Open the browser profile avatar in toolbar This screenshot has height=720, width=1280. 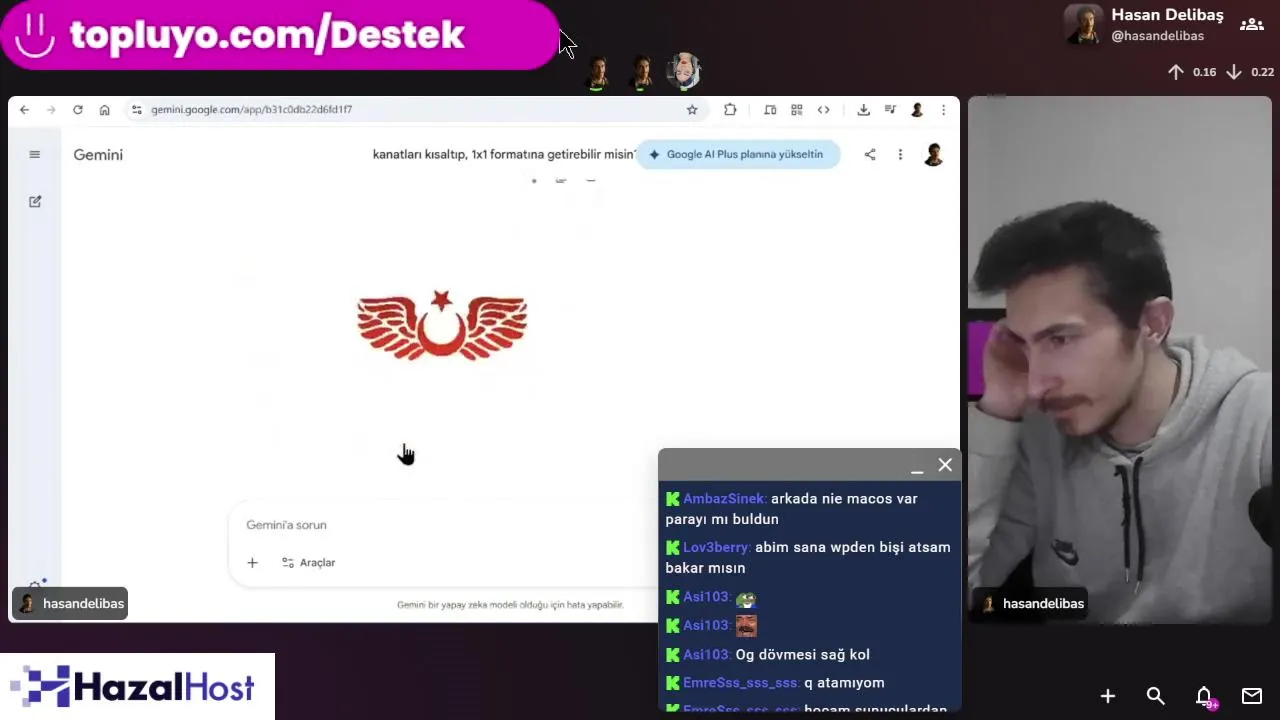[x=917, y=110]
